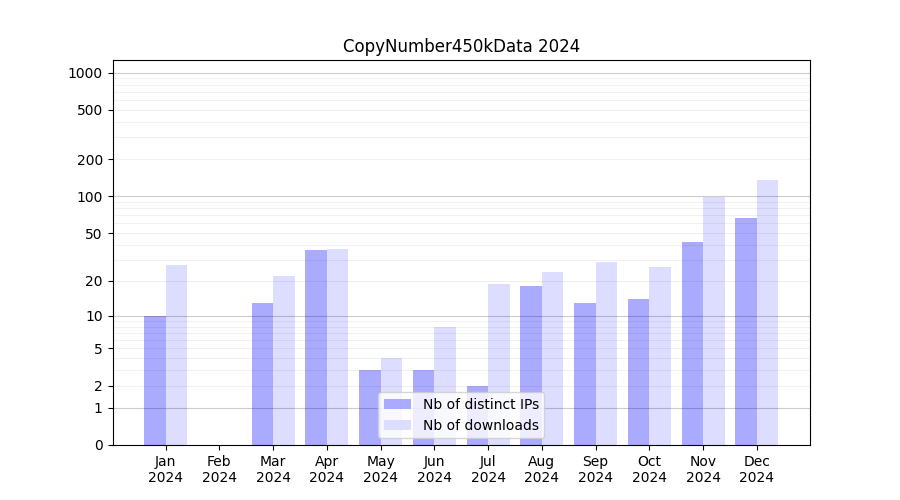Select the 'Nb of distinct IPs' legend label

[x=480, y=404]
